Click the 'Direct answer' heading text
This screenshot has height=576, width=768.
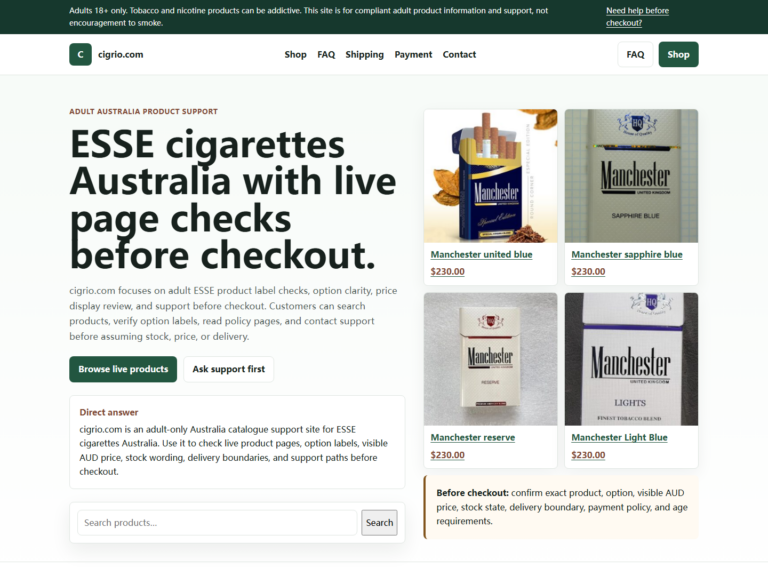click(109, 412)
